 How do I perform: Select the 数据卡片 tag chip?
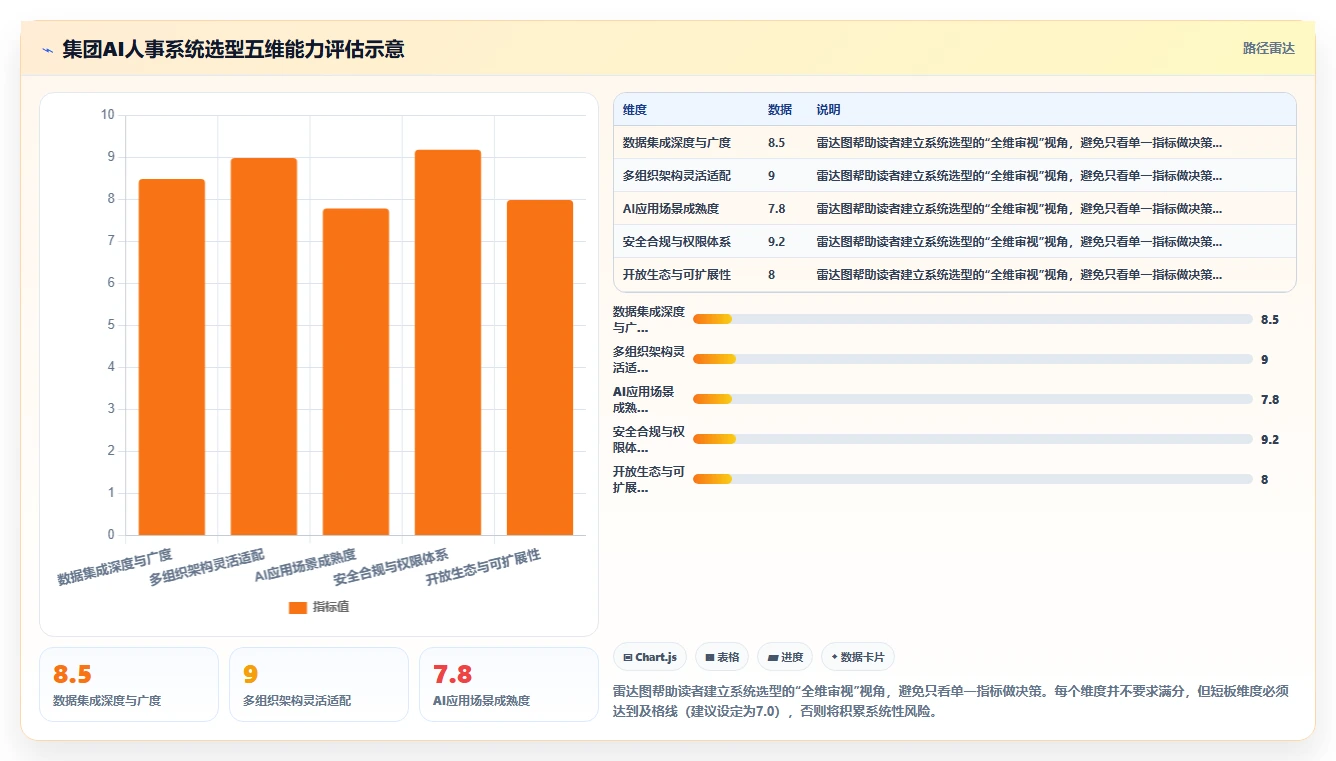coord(858,657)
